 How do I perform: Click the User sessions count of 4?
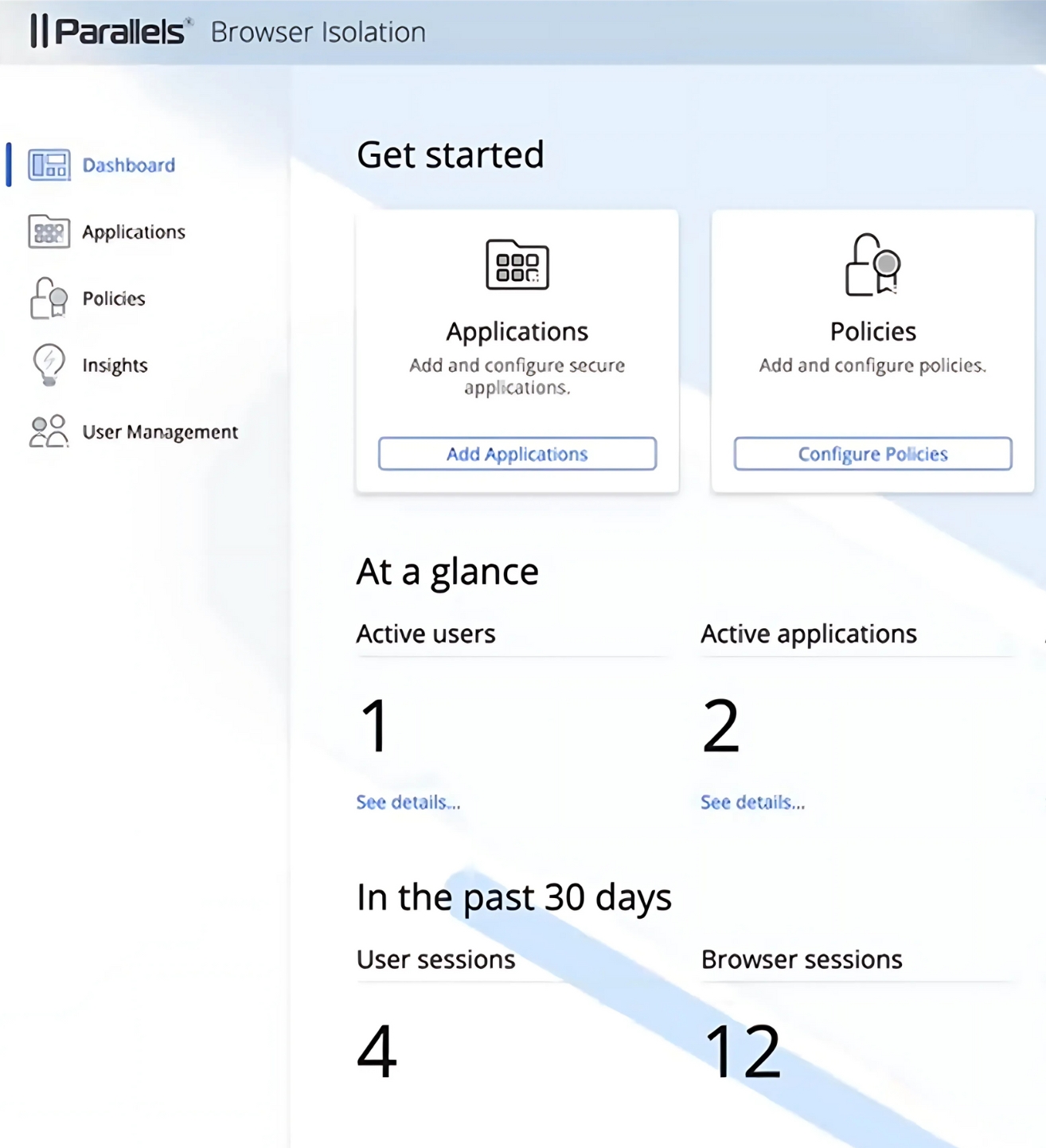click(x=377, y=1051)
